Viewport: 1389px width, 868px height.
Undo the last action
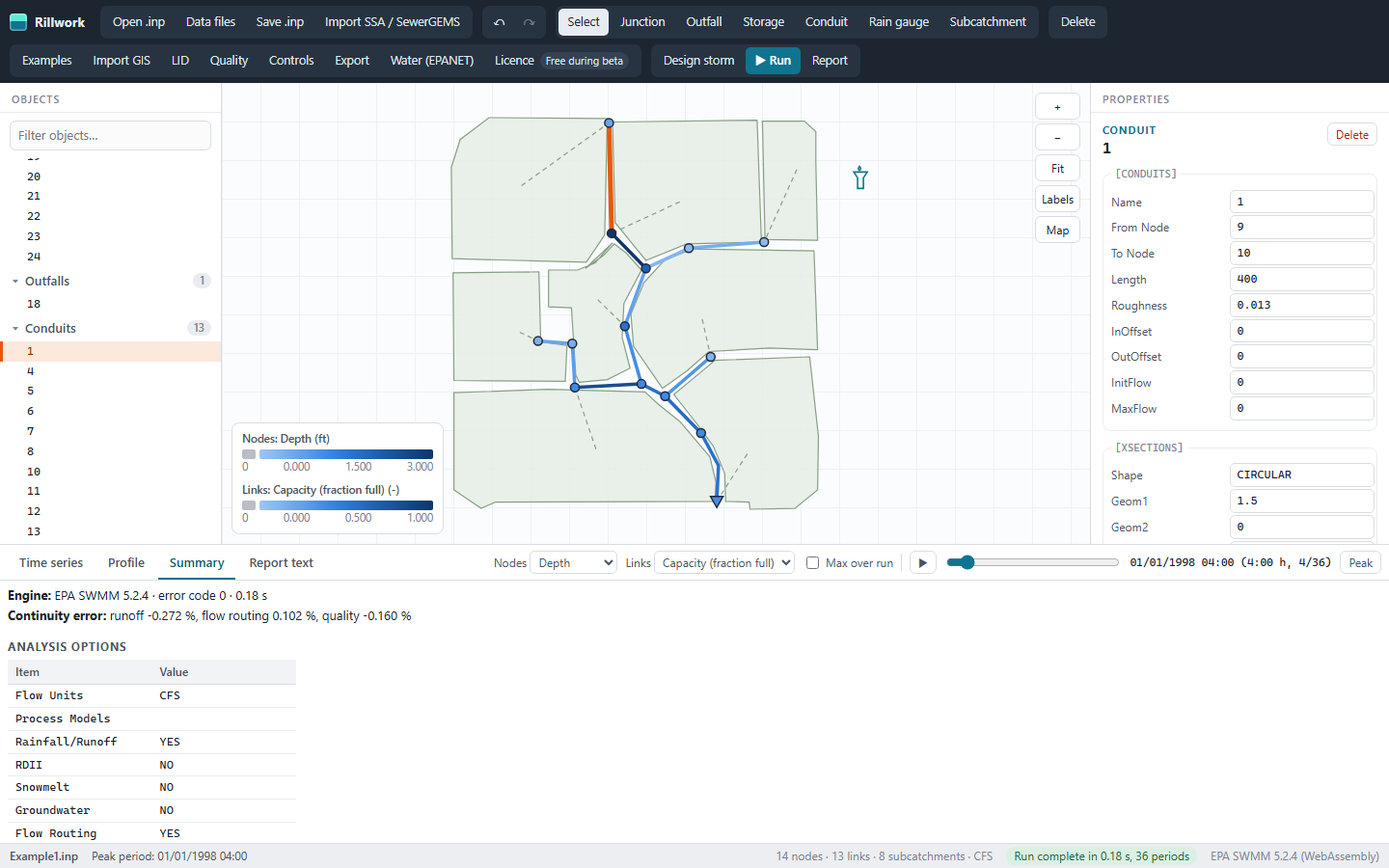[500, 21]
